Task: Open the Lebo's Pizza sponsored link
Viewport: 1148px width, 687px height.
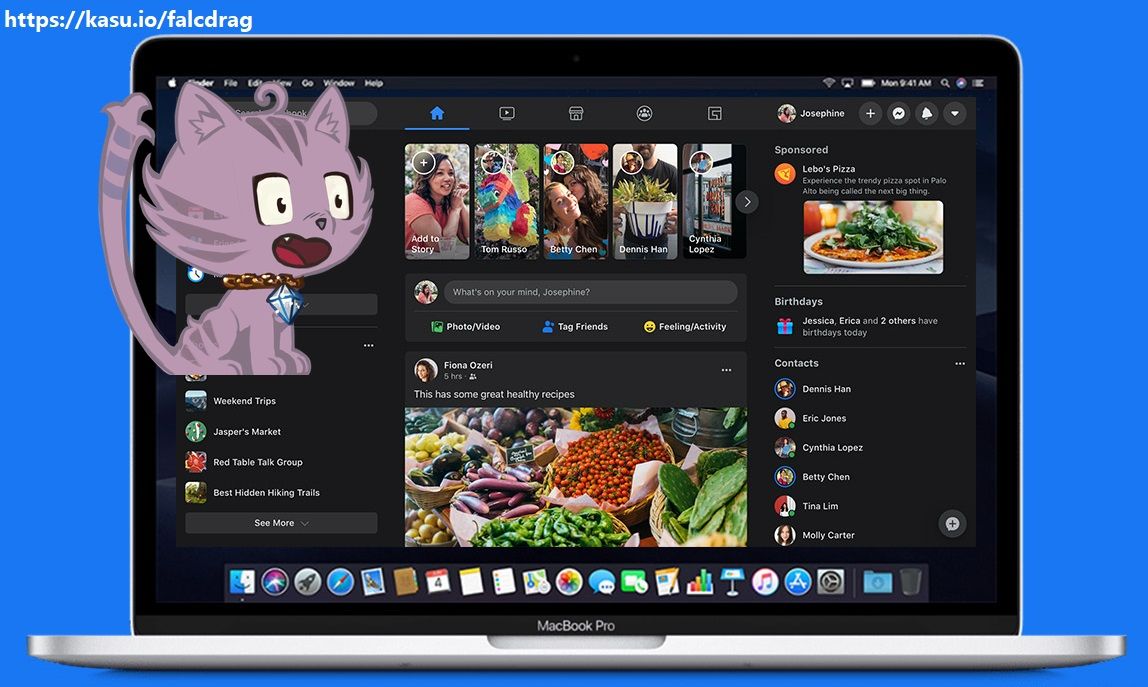Action: pos(829,168)
